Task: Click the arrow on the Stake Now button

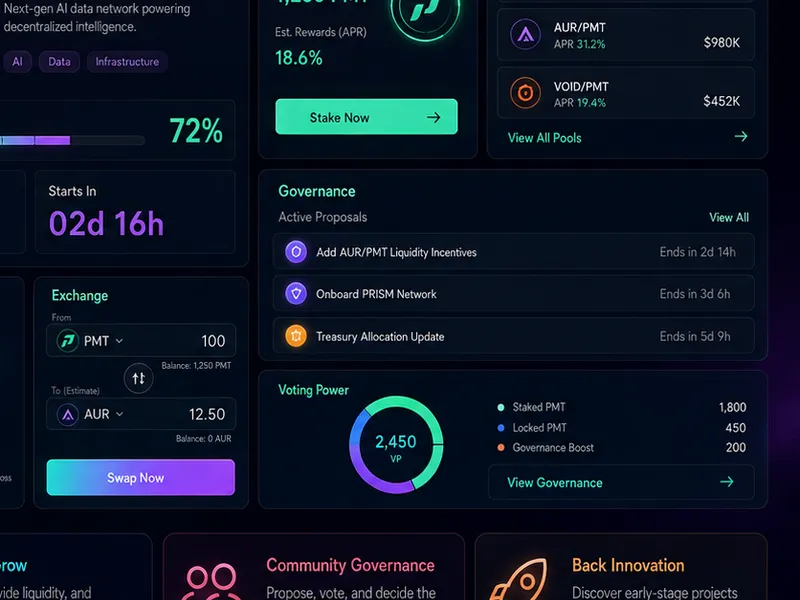Action: tap(434, 117)
